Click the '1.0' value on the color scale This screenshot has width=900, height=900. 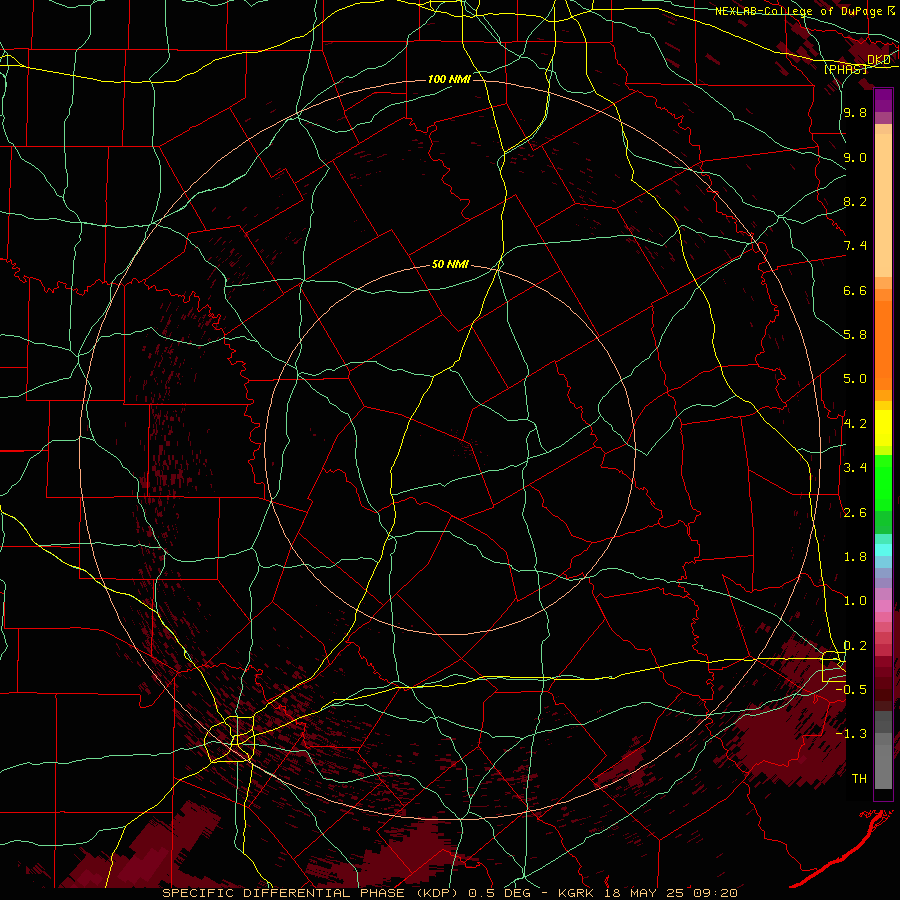(855, 601)
